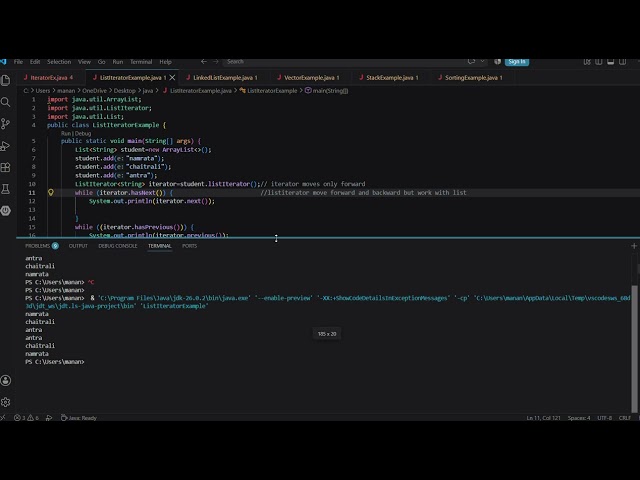Go back with the left arrow
640x480 pixels.
204,62
